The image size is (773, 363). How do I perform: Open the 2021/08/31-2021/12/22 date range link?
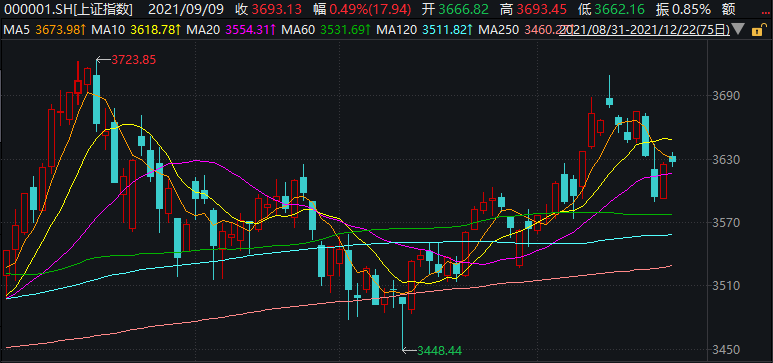pos(645,30)
